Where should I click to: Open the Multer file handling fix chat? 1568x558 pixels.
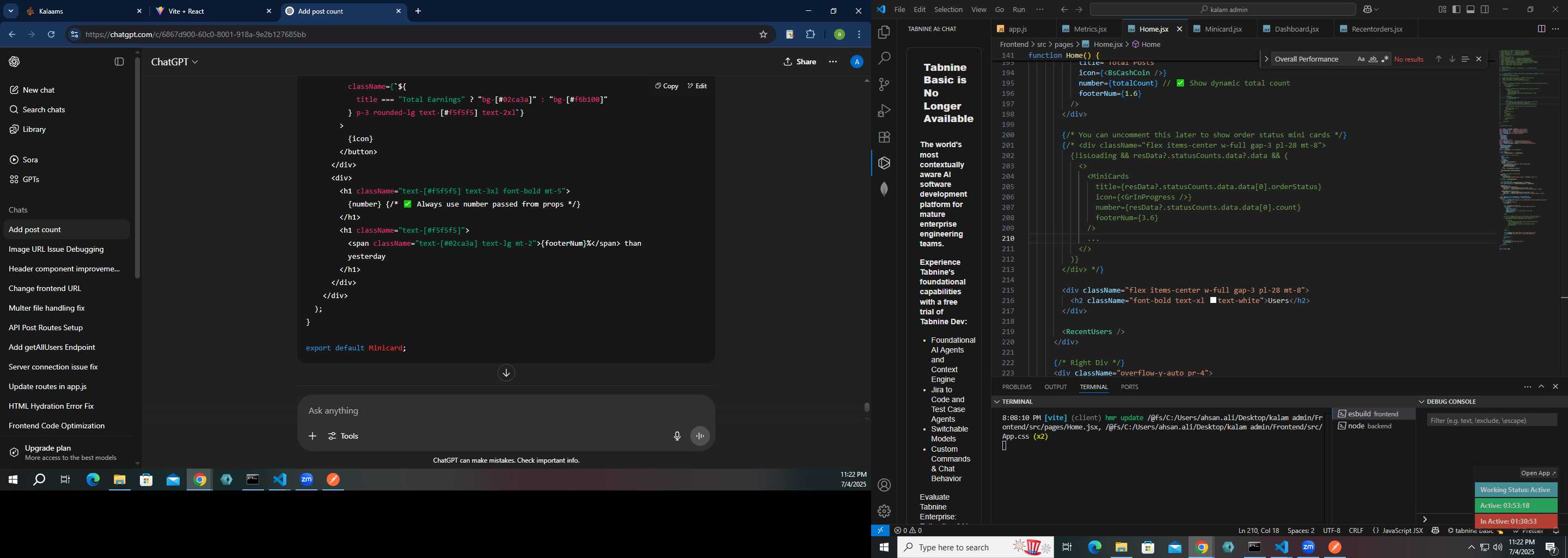[66, 308]
